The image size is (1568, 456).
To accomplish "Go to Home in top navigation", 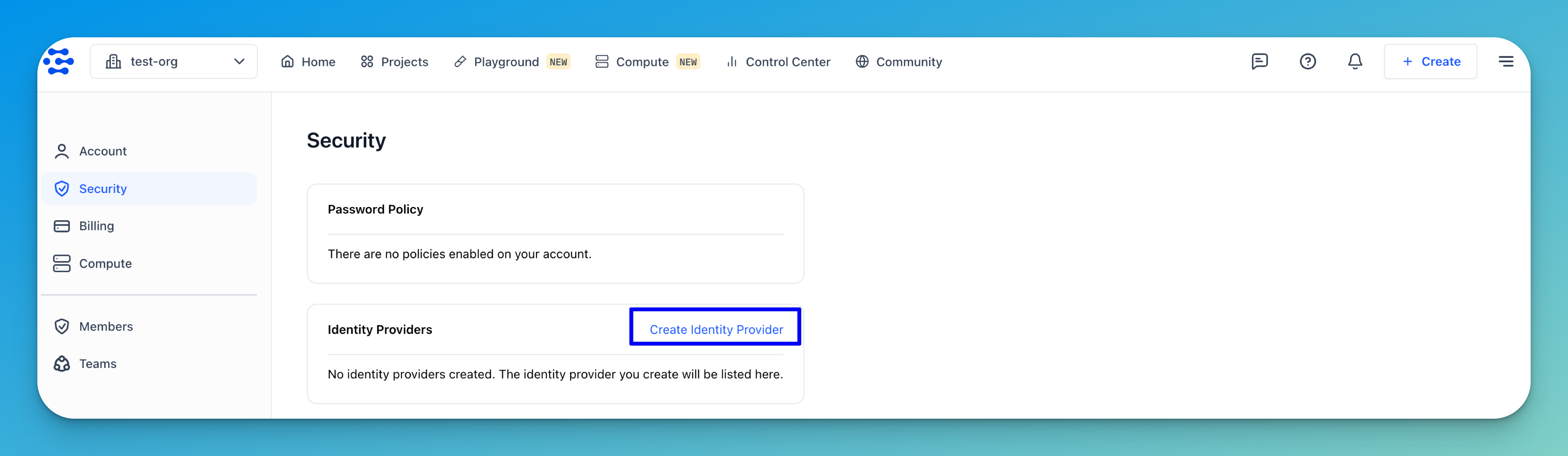I will click(308, 62).
